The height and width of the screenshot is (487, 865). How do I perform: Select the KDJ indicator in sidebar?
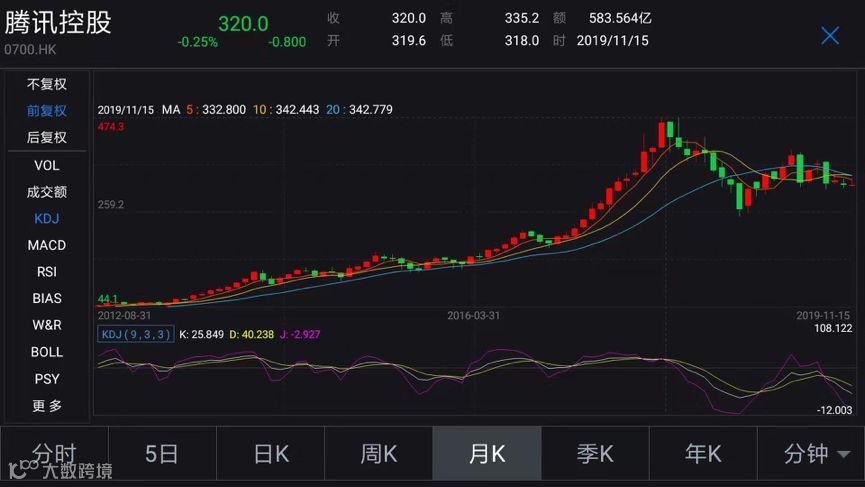(47, 218)
